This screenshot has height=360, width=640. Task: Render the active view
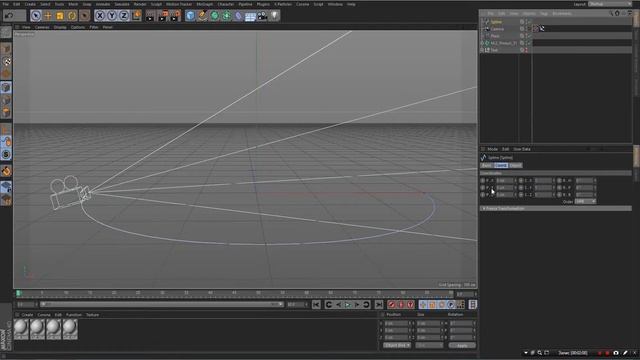pyautogui.click(x=151, y=16)
